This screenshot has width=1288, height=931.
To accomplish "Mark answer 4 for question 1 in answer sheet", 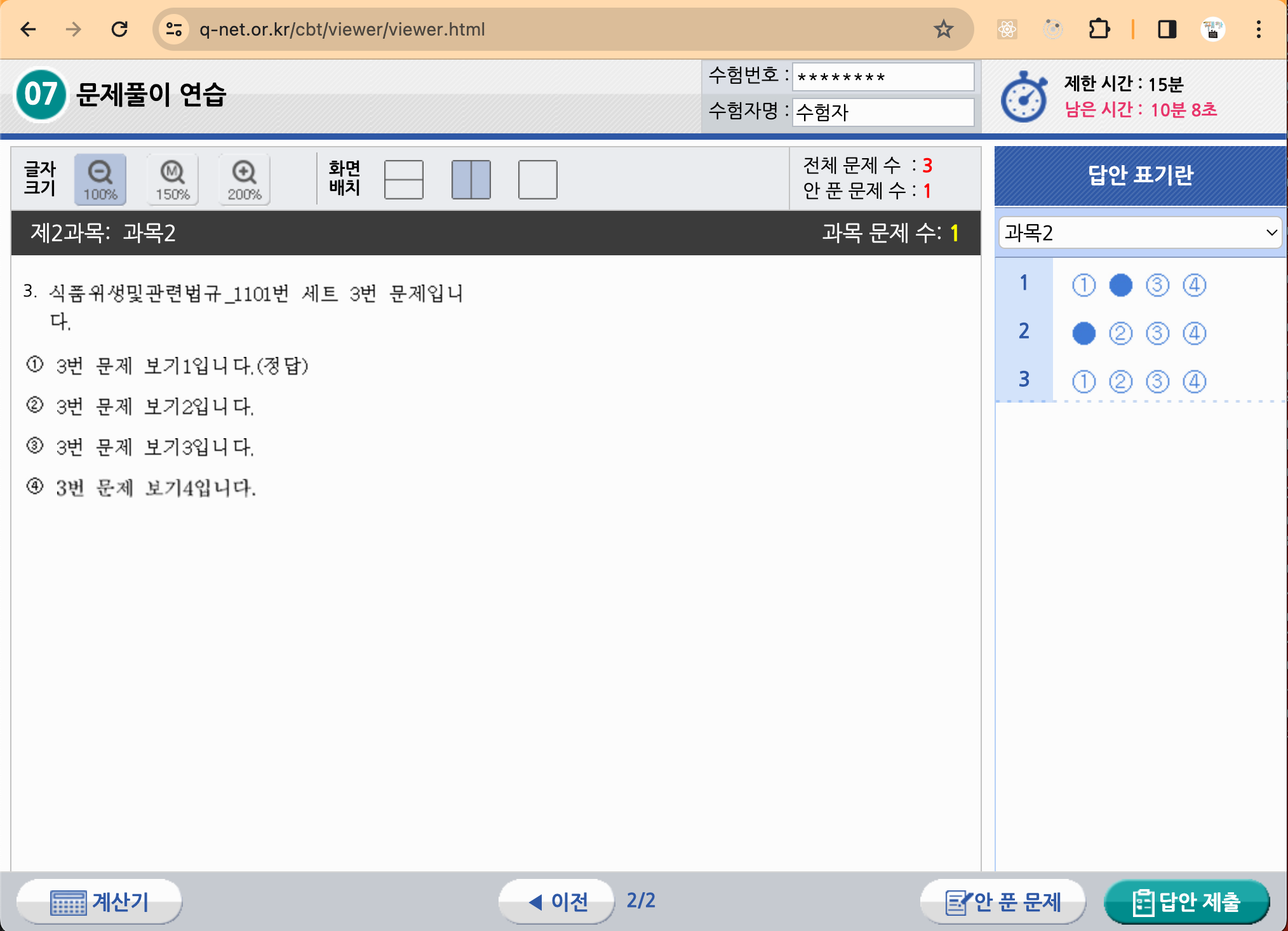I will 1194,285.
